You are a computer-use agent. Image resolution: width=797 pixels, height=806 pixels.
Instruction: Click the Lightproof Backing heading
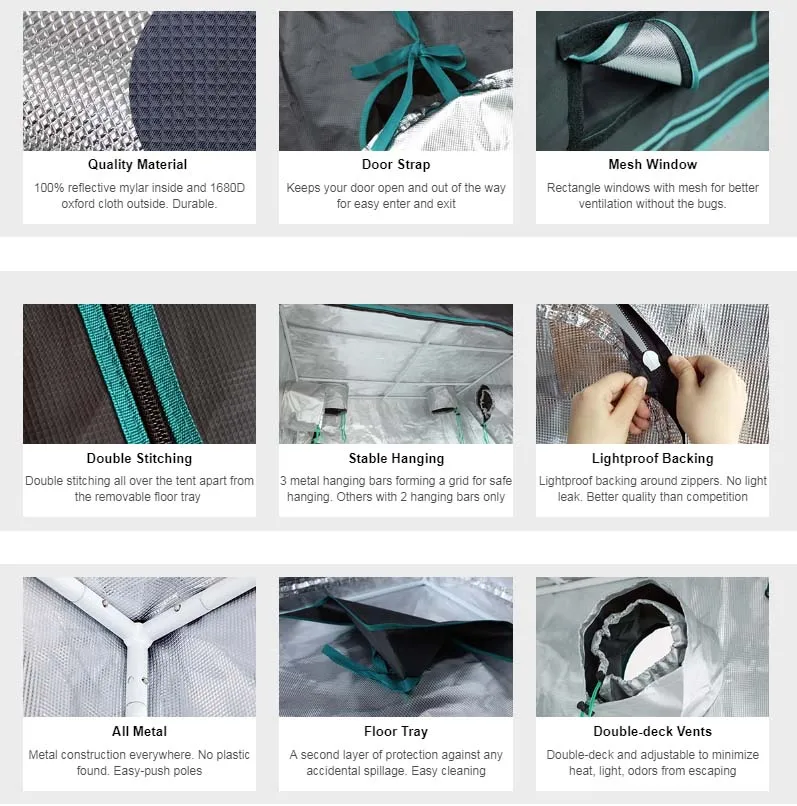coord(653,459)
